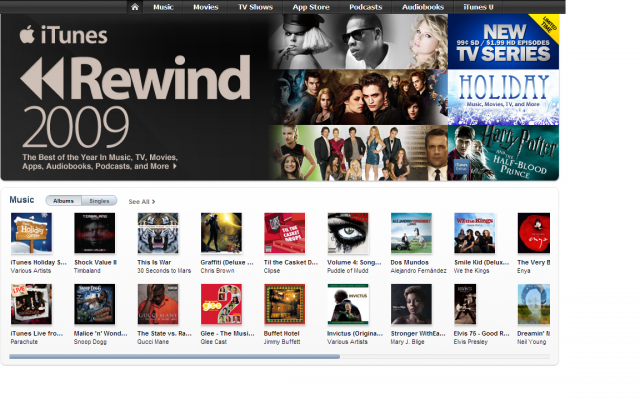Click Buffet Hotel album title text
Image resolution: width=640 pixels, height=400 pixels.
pyautogui.click(x=282, y=333)
